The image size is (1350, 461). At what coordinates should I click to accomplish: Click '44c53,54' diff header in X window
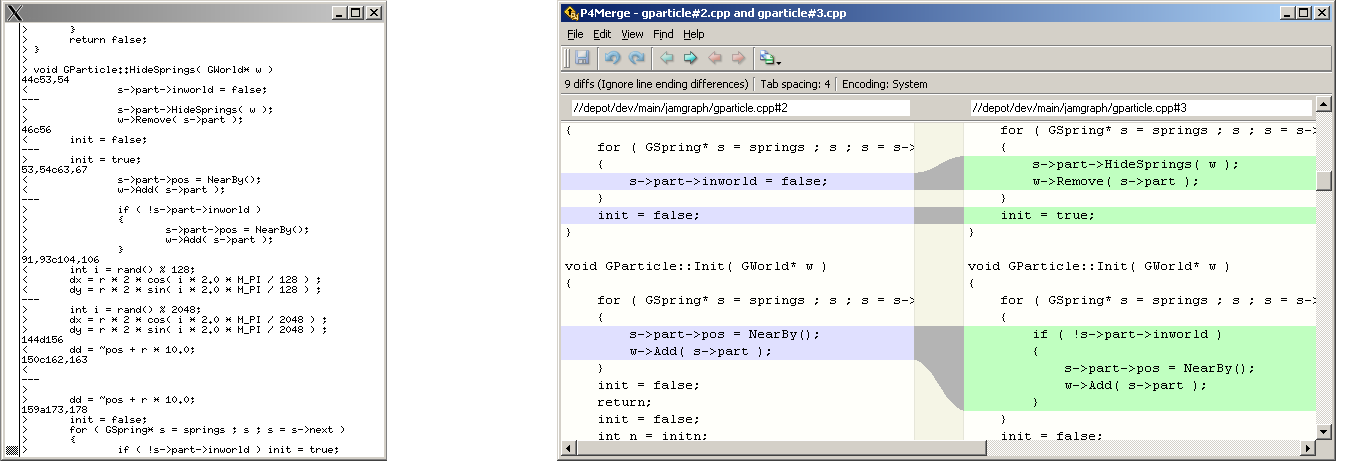(45, 79)
